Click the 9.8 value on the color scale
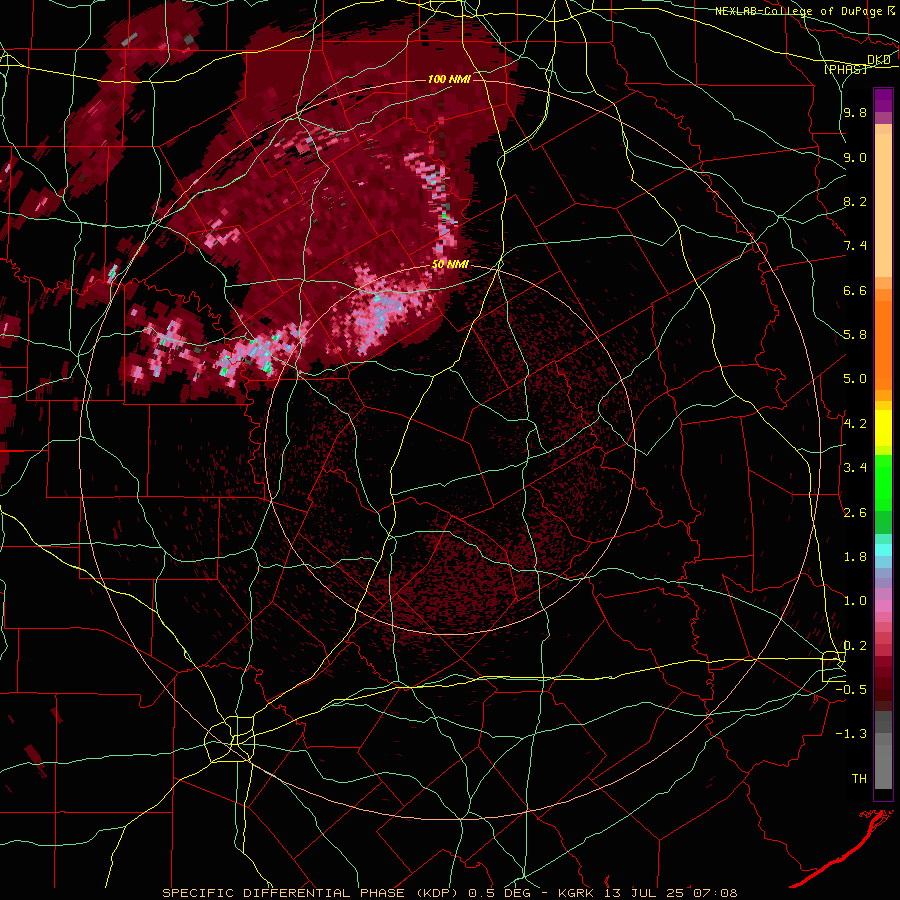This screenshot has height=900, width=900. [855, 112]
